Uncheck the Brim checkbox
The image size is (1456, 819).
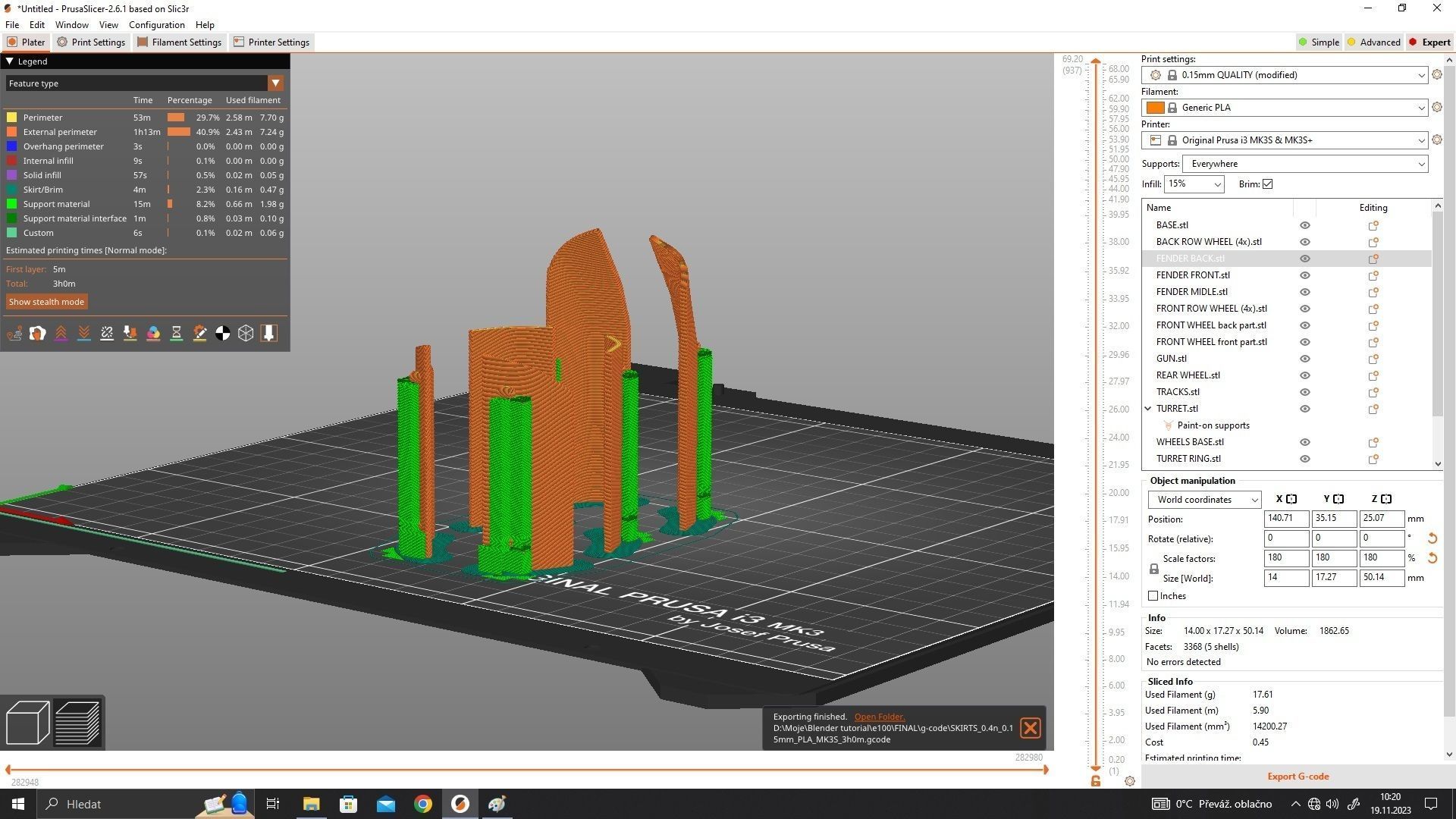click(1267, 184)
